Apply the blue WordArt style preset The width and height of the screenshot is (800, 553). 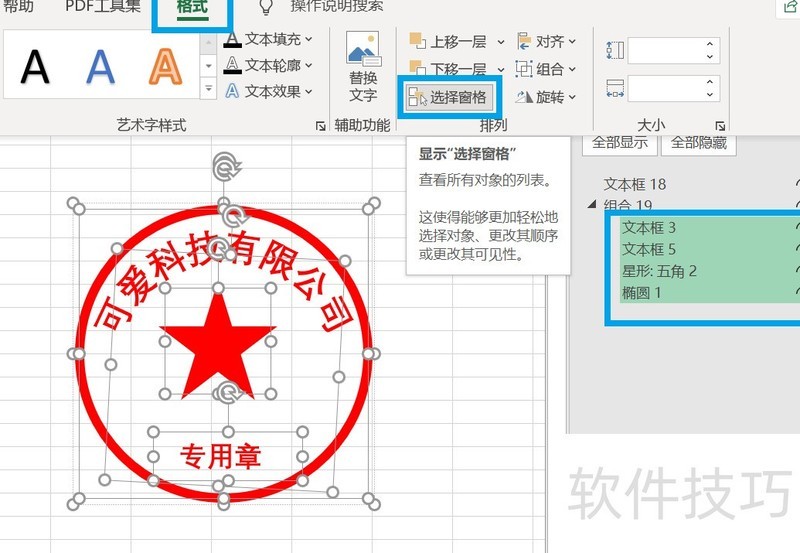pyautogui.click(x=101, y=66)
